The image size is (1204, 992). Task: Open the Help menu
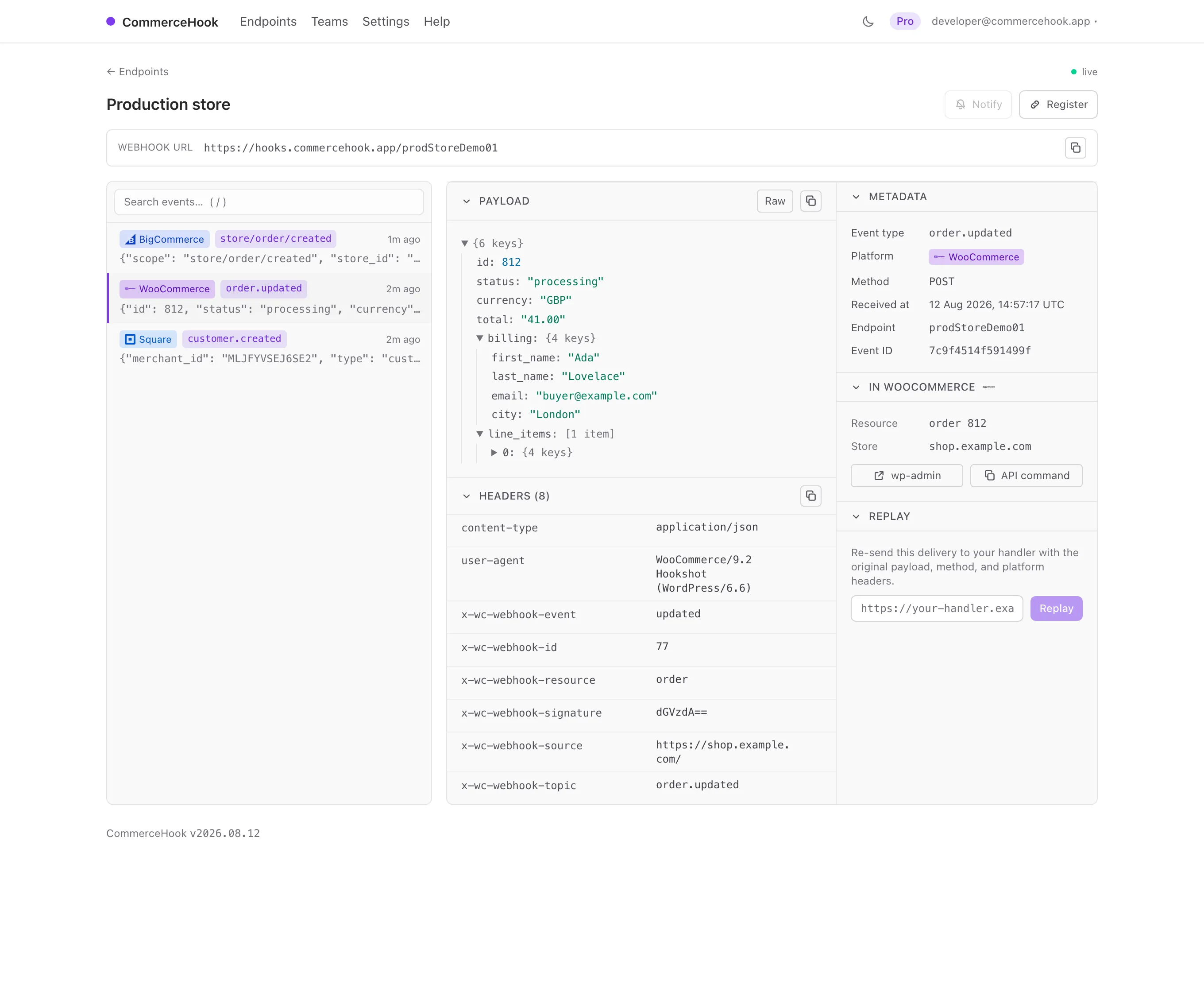pos(436,22)
